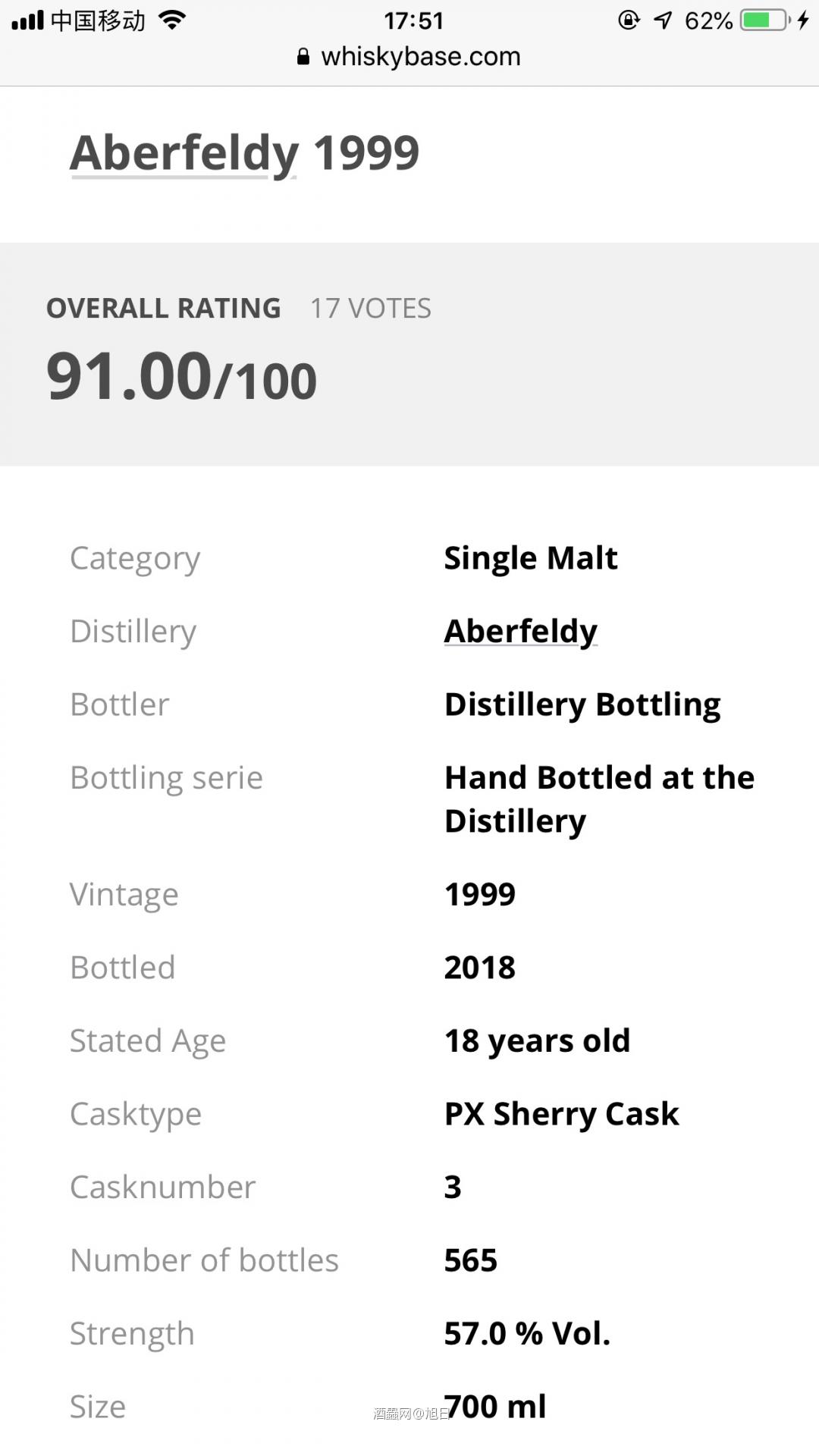Tap the rotation lock icon
The image size is (819, 1456).
(629, 20)
